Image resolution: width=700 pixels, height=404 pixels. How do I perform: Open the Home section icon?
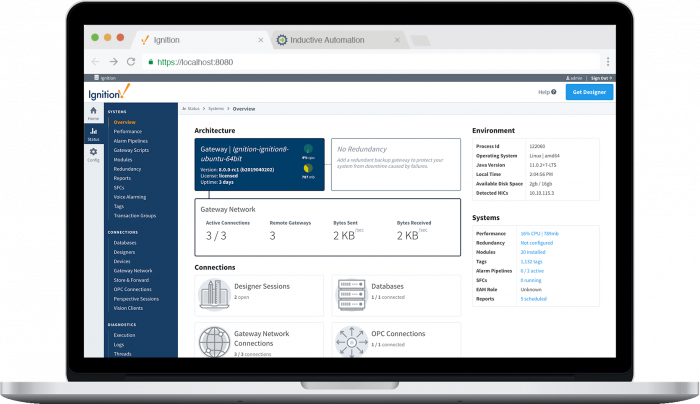point(93,113)
